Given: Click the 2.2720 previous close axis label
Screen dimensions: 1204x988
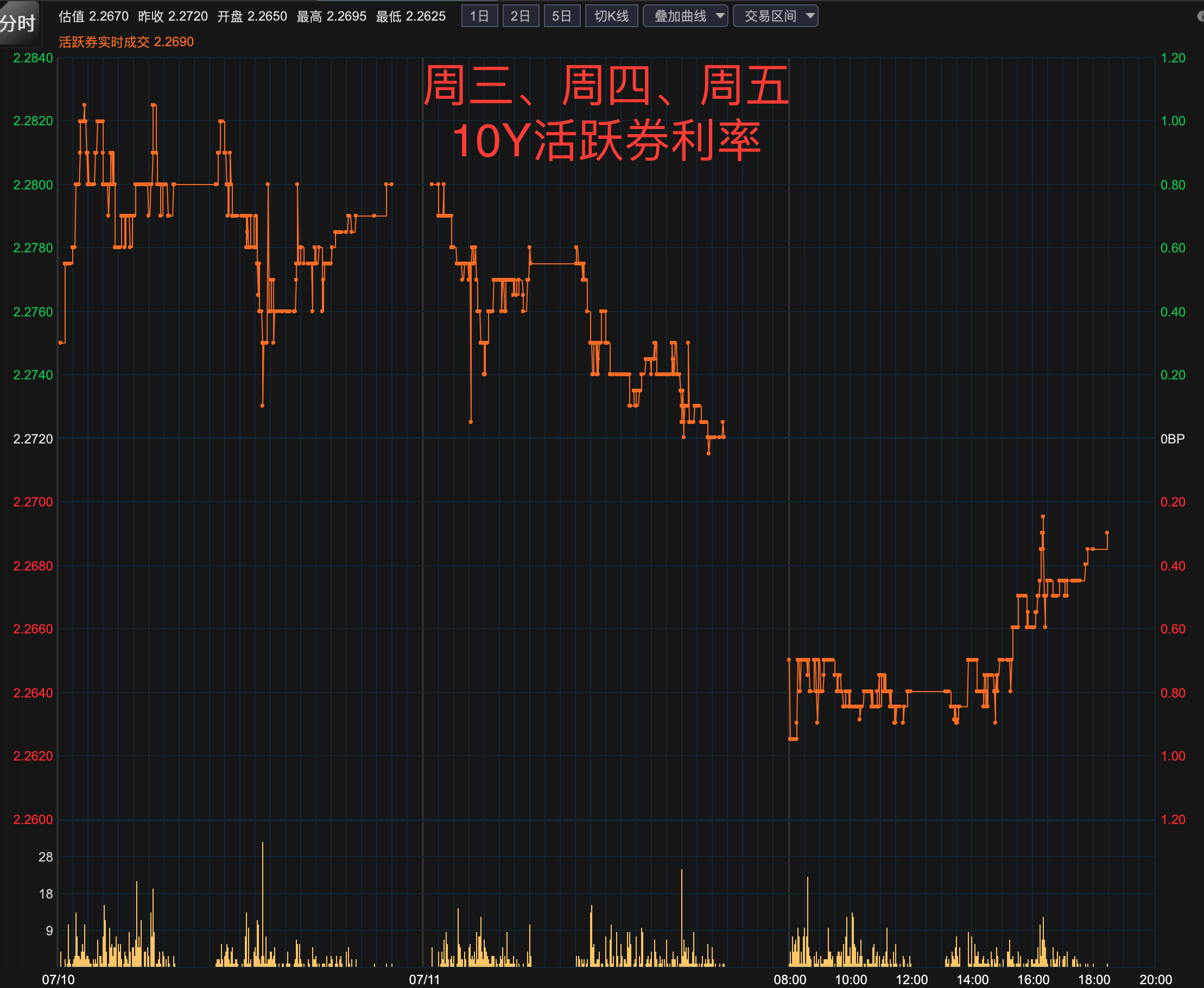Looking at the screenshot, I should click(33, 439).
